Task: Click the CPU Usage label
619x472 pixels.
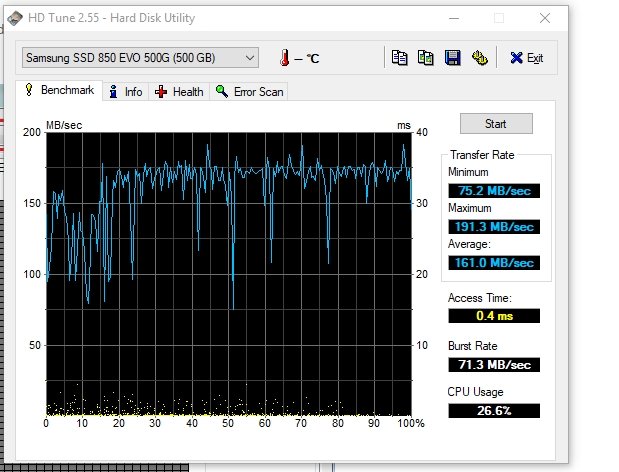Action: pyautogui.click(x=475, y=392)
